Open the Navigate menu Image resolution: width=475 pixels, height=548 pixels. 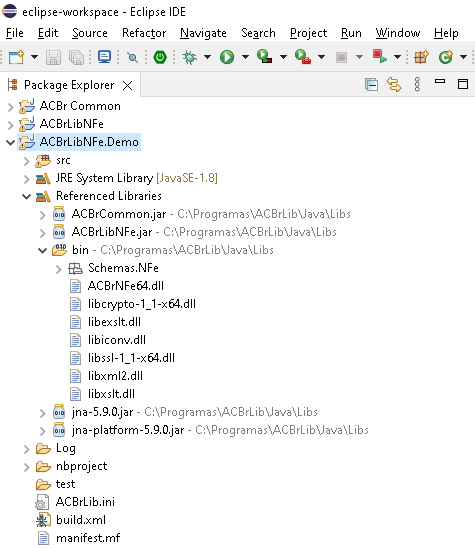(203, 33)
